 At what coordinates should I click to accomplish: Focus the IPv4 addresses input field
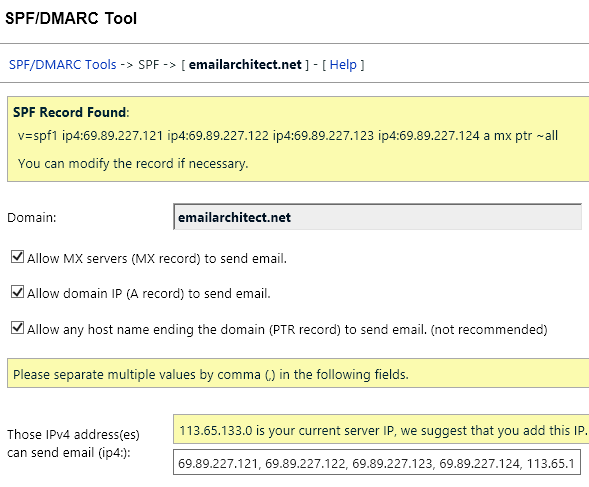[x=377, y=462]
